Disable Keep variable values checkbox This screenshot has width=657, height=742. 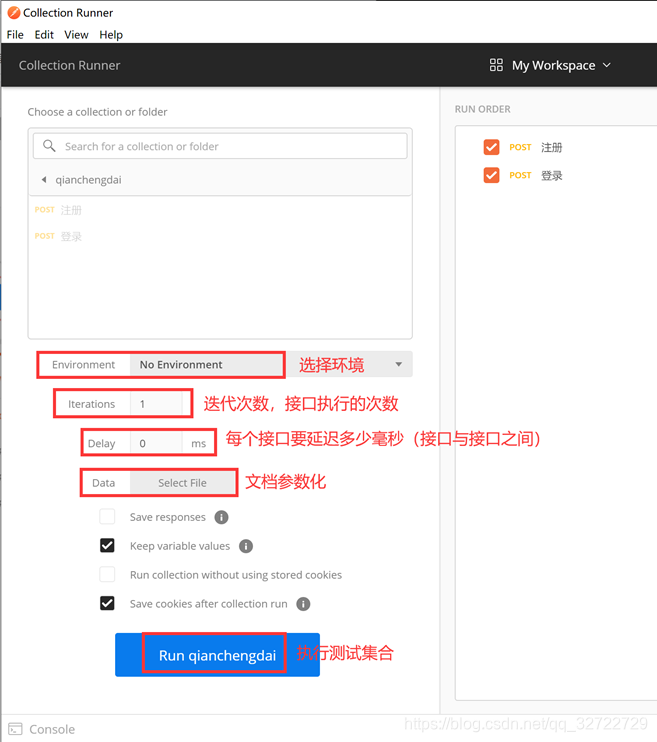click(x=107, y=546)
